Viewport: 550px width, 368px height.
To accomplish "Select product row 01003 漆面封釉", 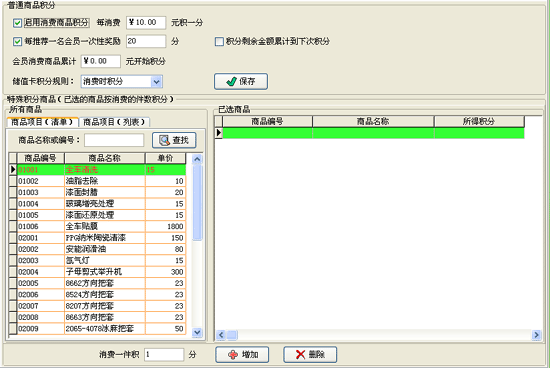I will point(101,192).
